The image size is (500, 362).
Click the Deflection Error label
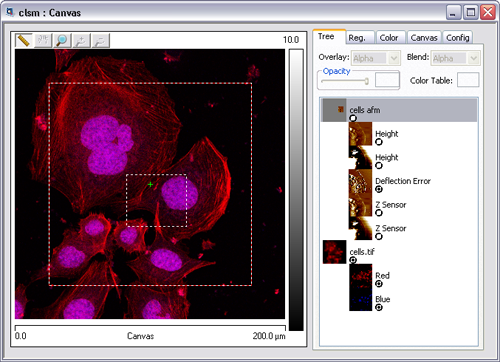[x=403, y=181]
